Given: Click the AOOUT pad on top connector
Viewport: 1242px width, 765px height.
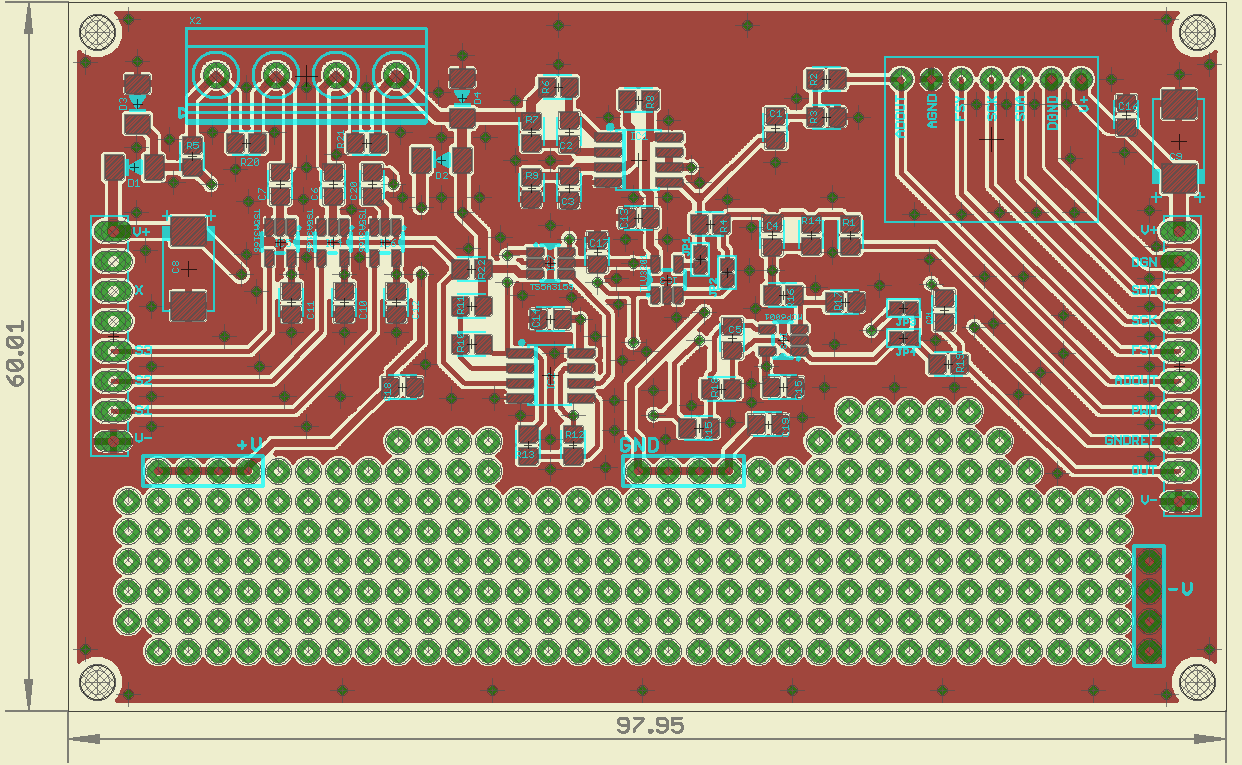Looking at the screenshot, I should point(901,78).
